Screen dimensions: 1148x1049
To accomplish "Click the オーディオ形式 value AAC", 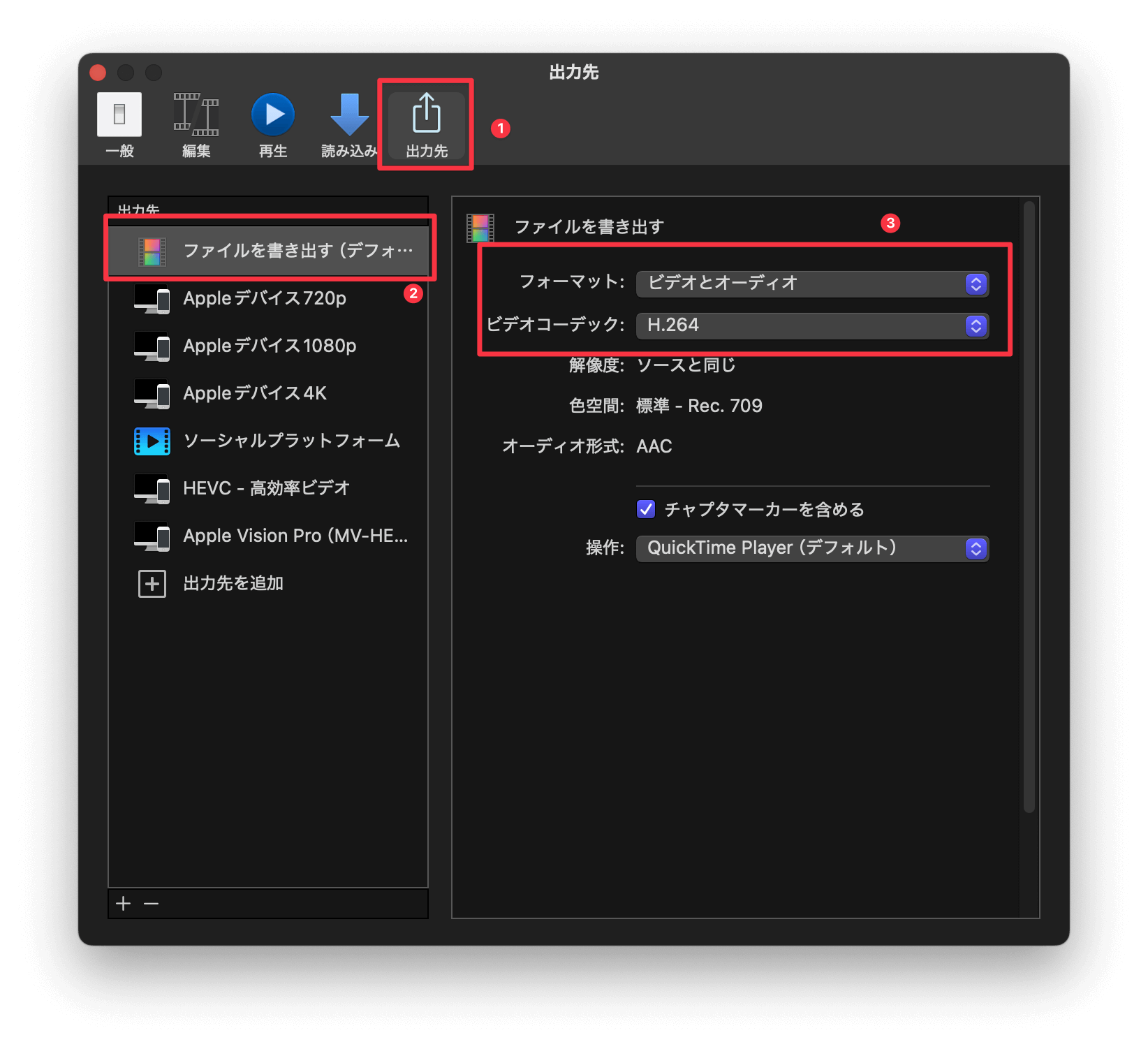I will [654, 446].
